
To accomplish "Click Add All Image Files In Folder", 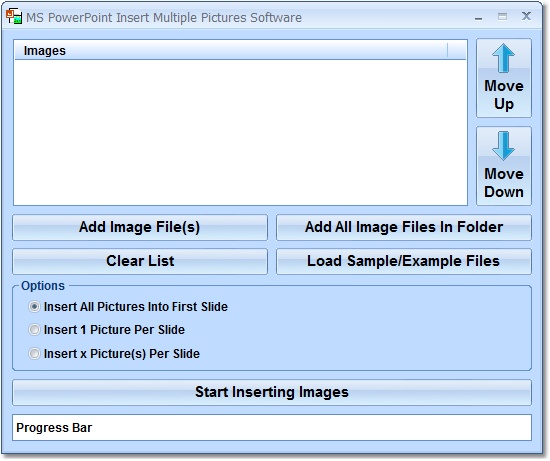I will 404,227.
